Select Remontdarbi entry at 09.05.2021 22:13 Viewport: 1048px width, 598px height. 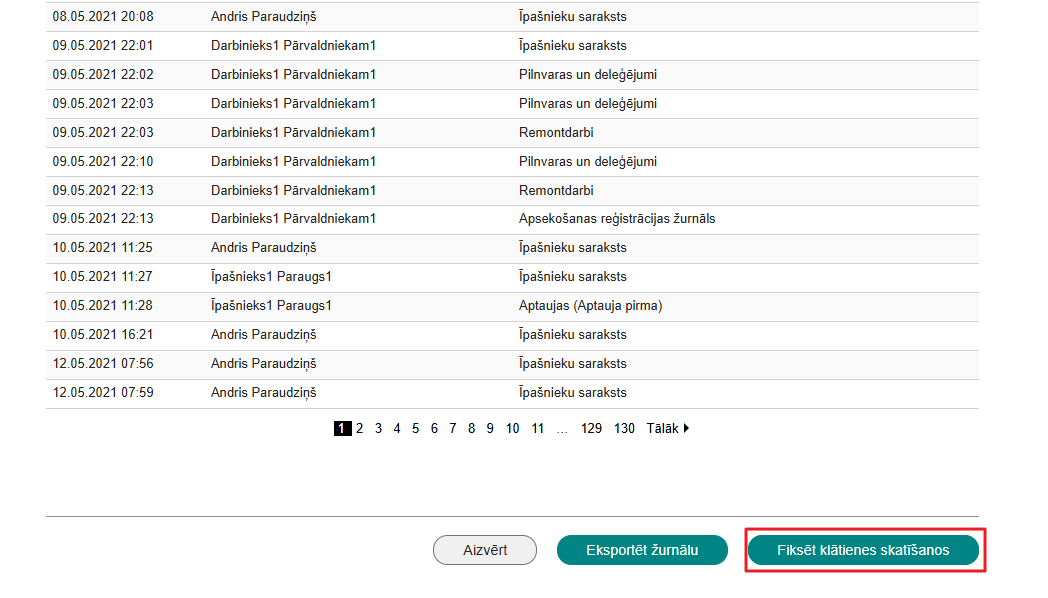[x=512, y=190]
